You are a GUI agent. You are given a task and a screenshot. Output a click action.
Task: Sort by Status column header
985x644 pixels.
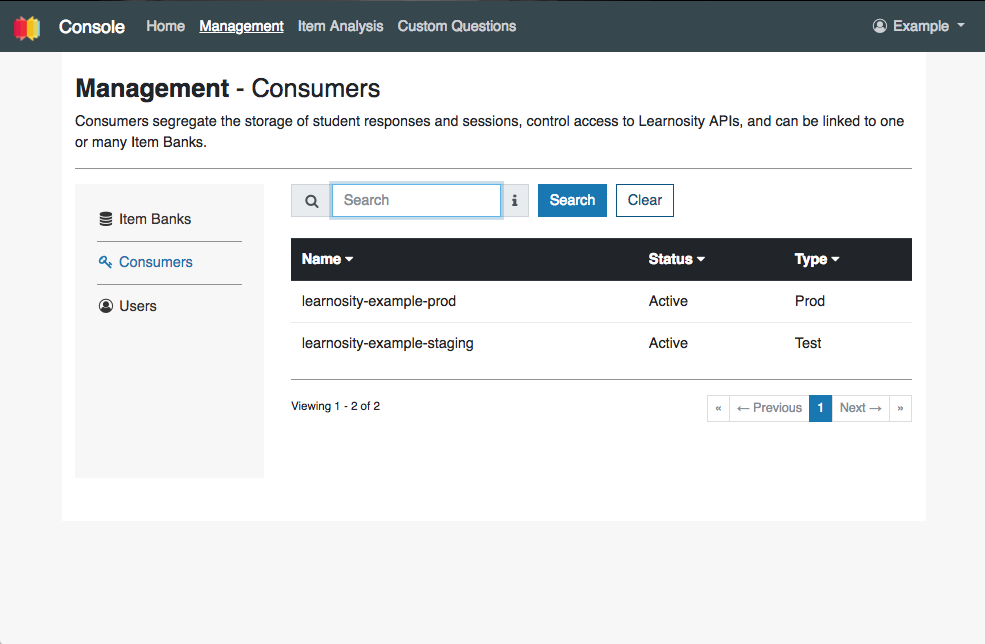pos(677,259)
